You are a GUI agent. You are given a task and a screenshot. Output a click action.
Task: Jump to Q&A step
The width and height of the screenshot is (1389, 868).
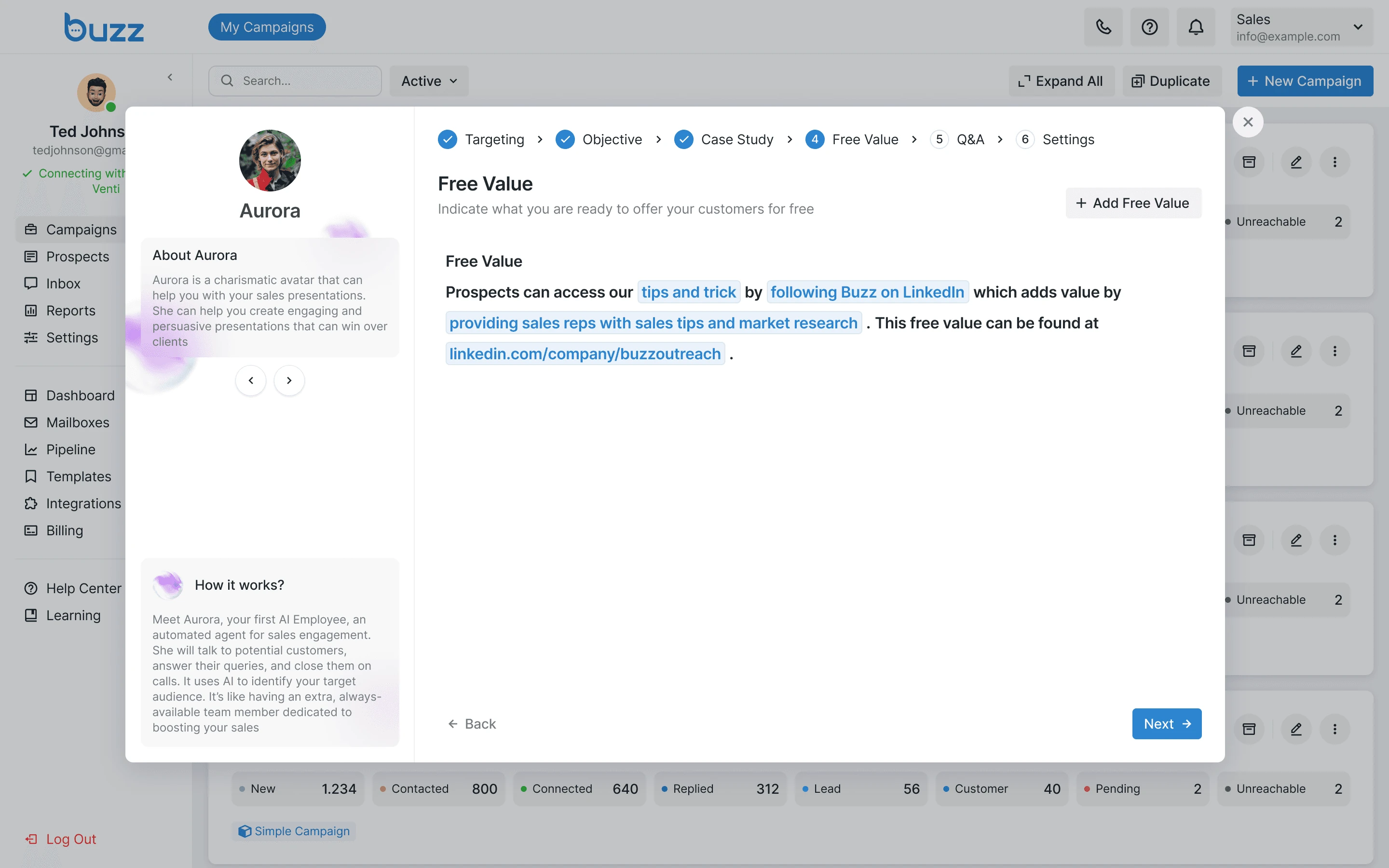(x=957, y=139)
